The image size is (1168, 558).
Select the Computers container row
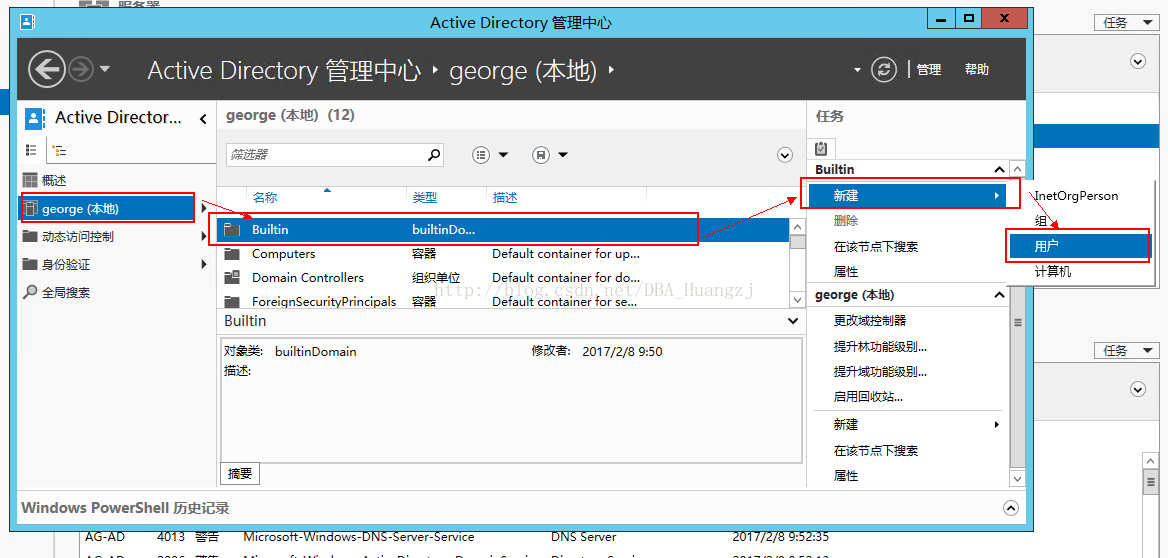point(503,254)
